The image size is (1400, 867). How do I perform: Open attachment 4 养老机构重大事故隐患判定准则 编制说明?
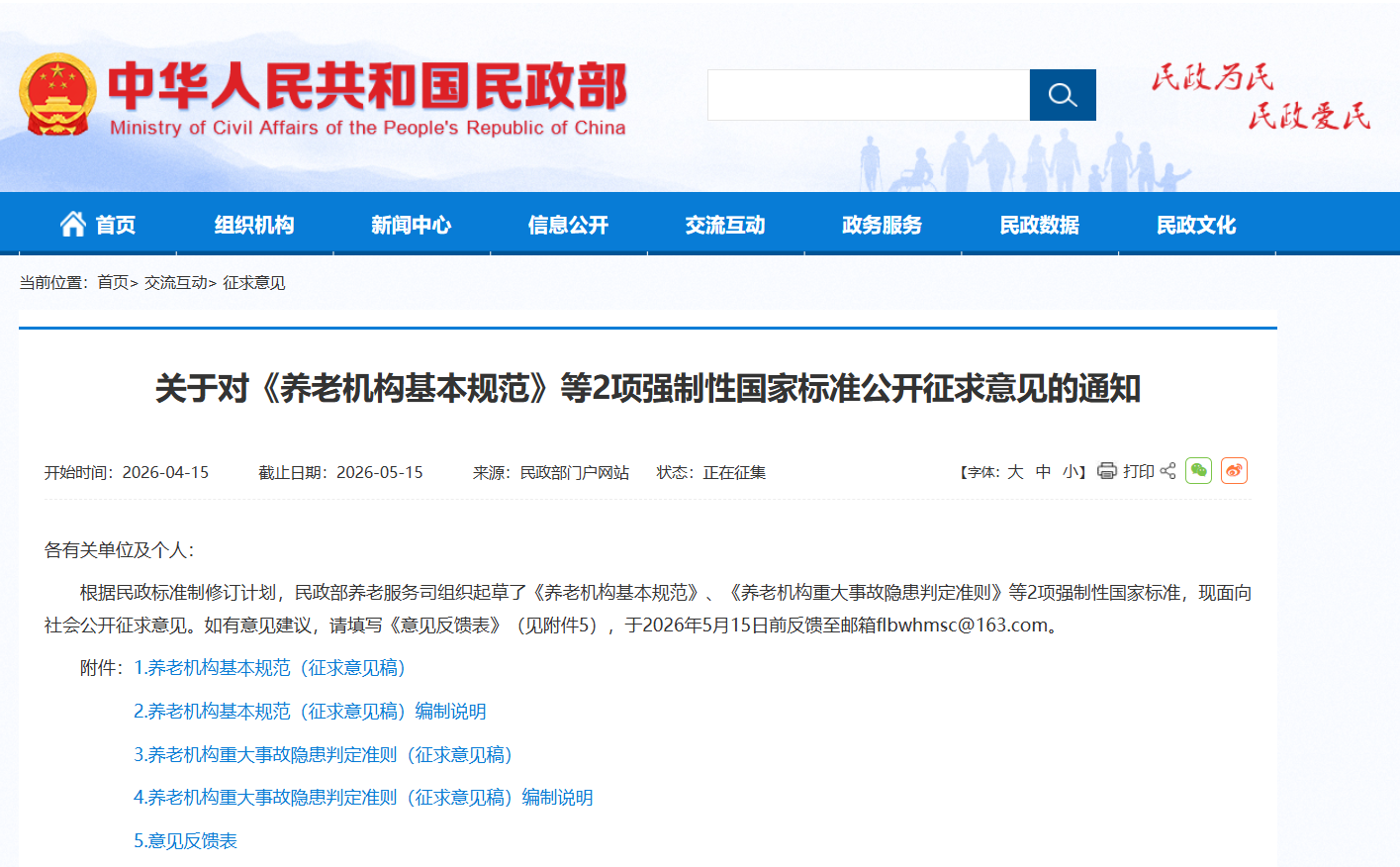363,798
